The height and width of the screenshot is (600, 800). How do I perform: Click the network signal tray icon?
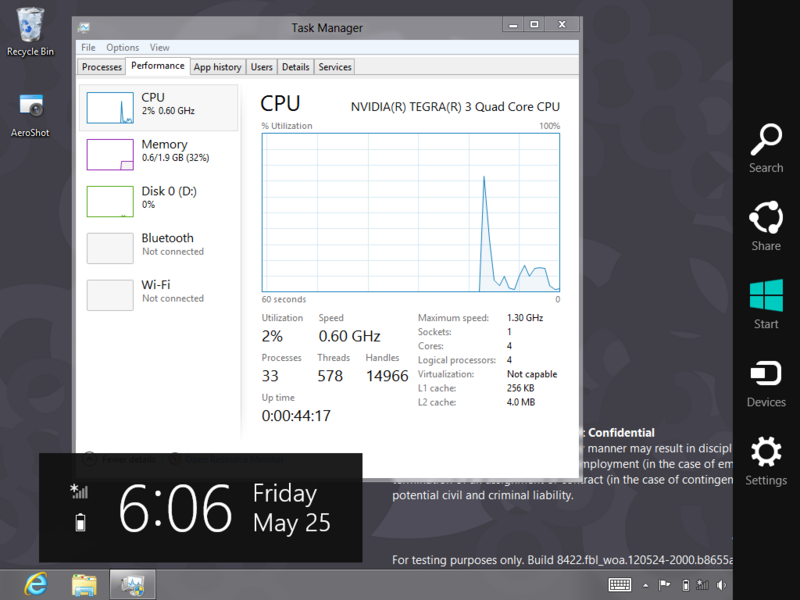[703, 585]
